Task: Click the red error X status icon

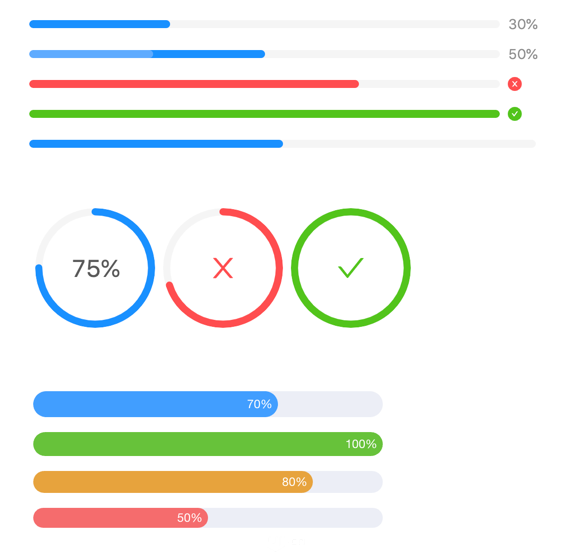Action: pos(515,84)
